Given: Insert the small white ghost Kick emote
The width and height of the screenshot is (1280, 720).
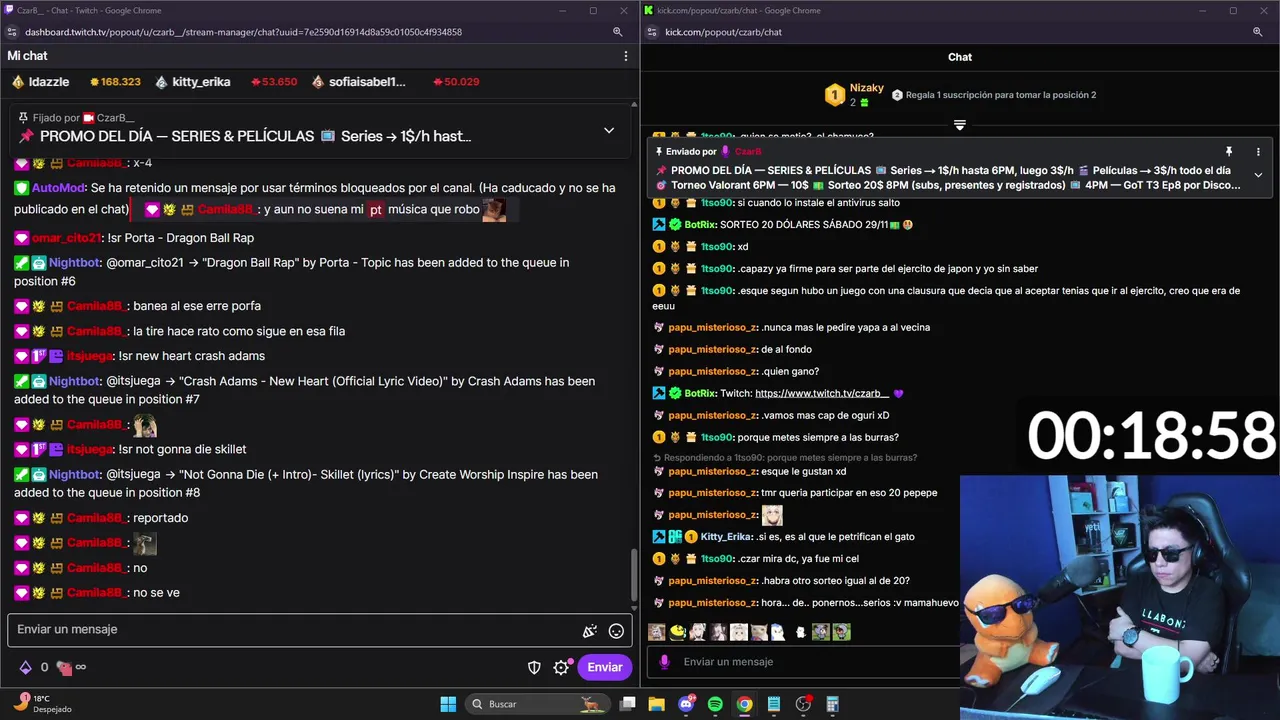Looking at the screenshot, I should (x=800, y=632).
